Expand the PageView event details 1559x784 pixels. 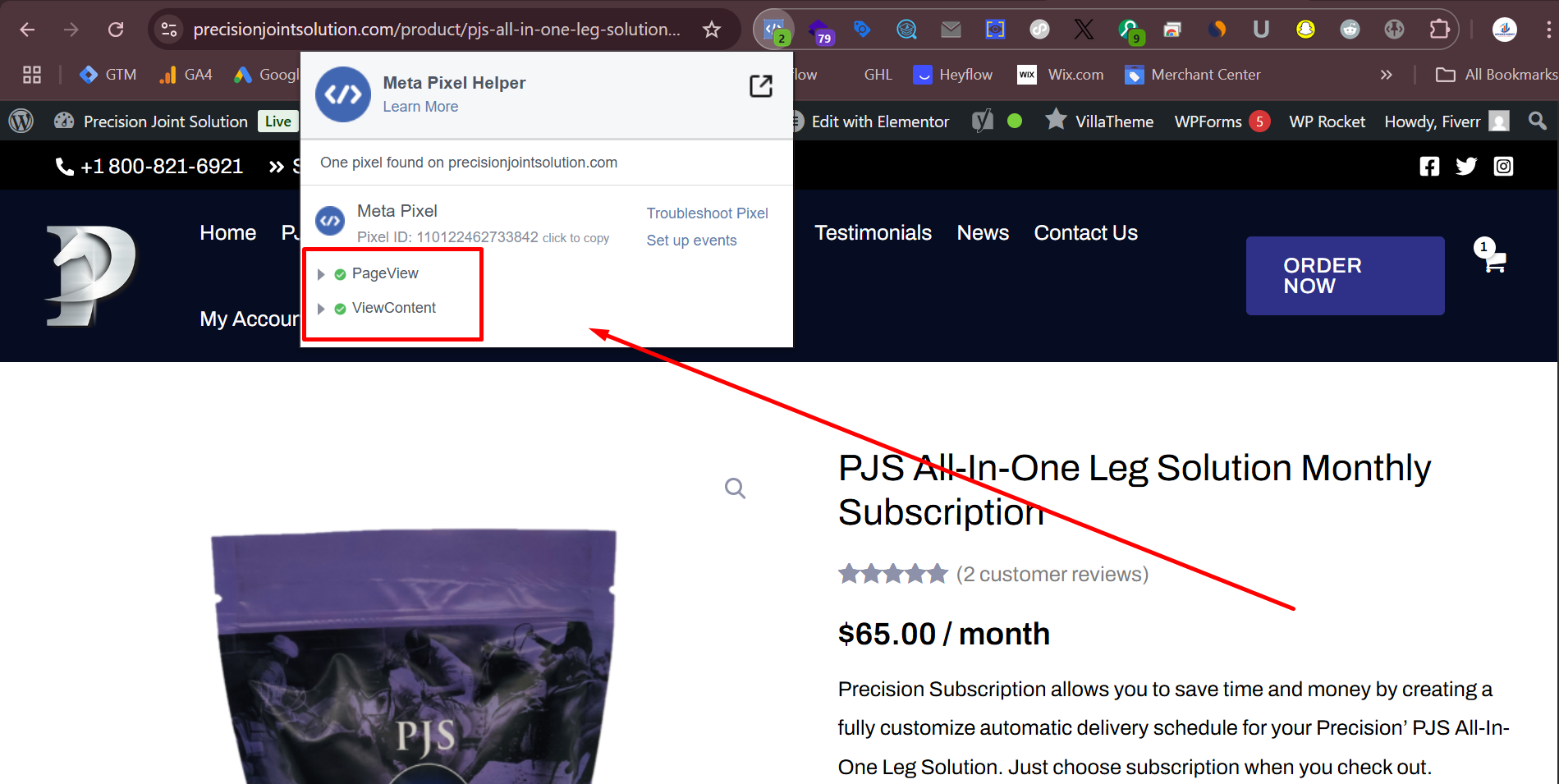(321, 274)
